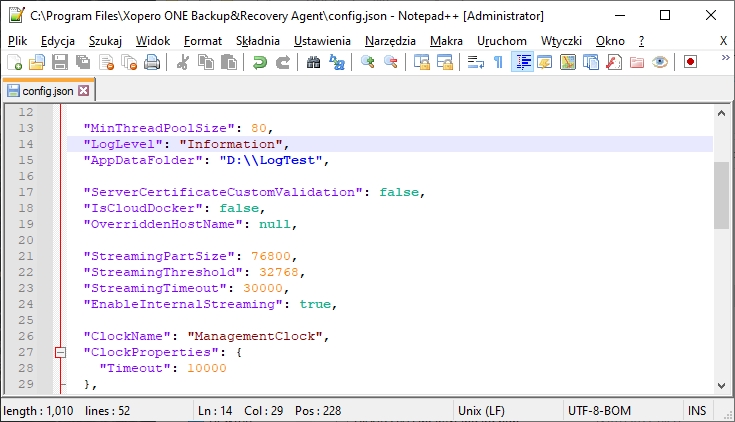Click the Open file folder icon
The height and width of the screenshot is (422, 735).
(37, 62)
